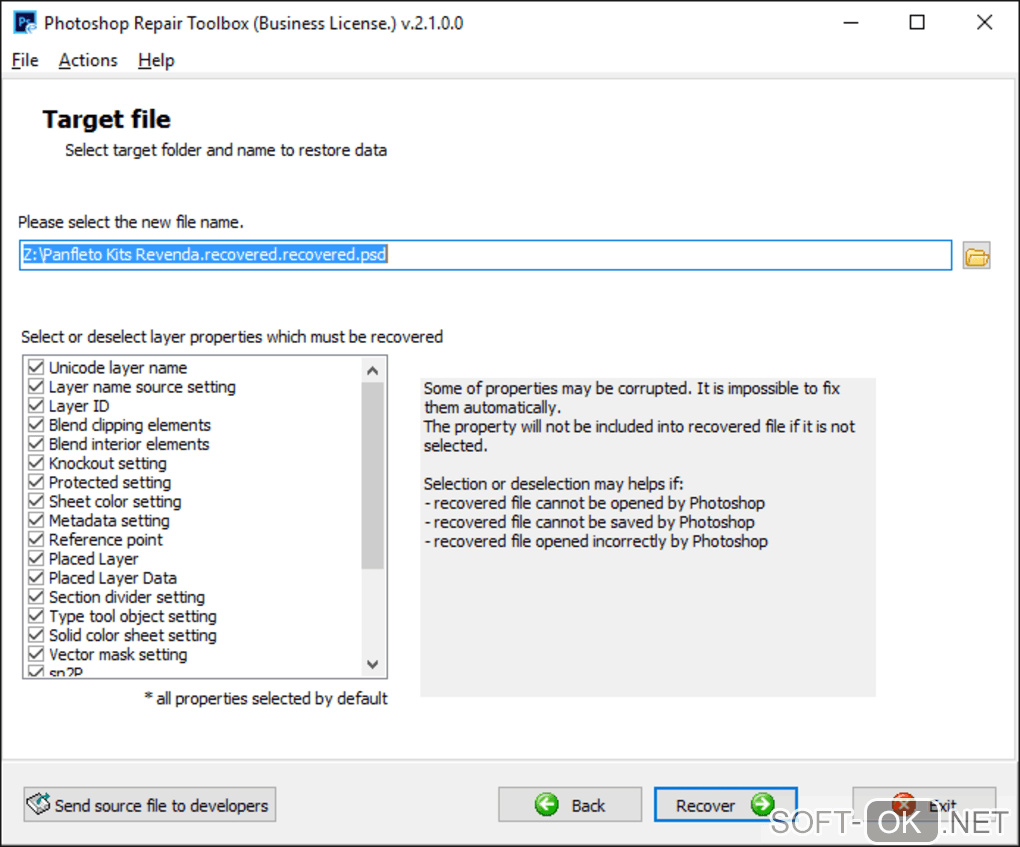This screenshot has height=847, width=1020.
Task: Toggle Blend interior elements checkbox
Action: pyautogui.click(x=36, y=444)
